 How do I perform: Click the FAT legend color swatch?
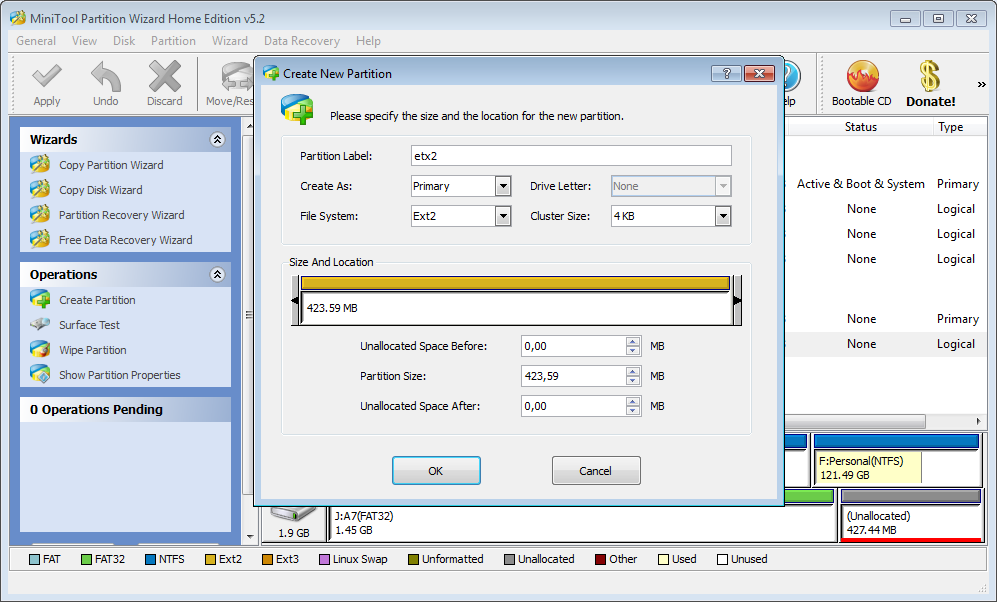pos(34,559)
